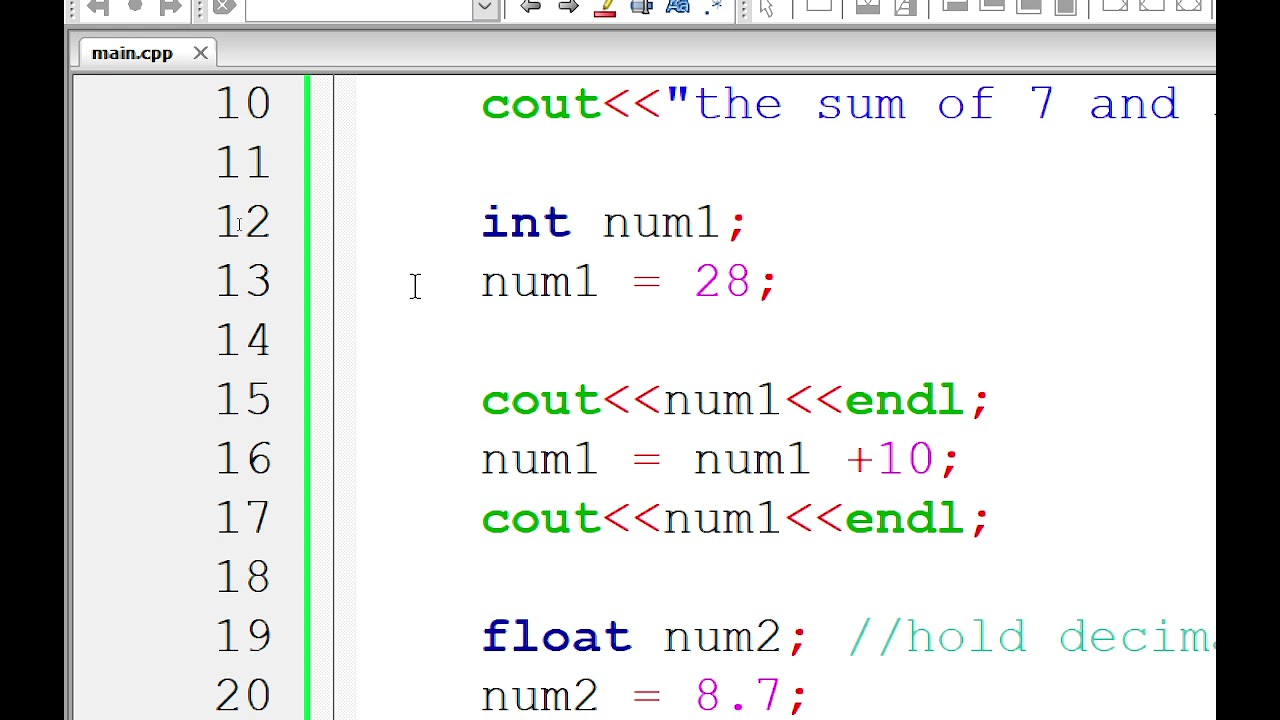Click line number 13 in the margin
1280x720 pixels.
[x=243, y=281]
